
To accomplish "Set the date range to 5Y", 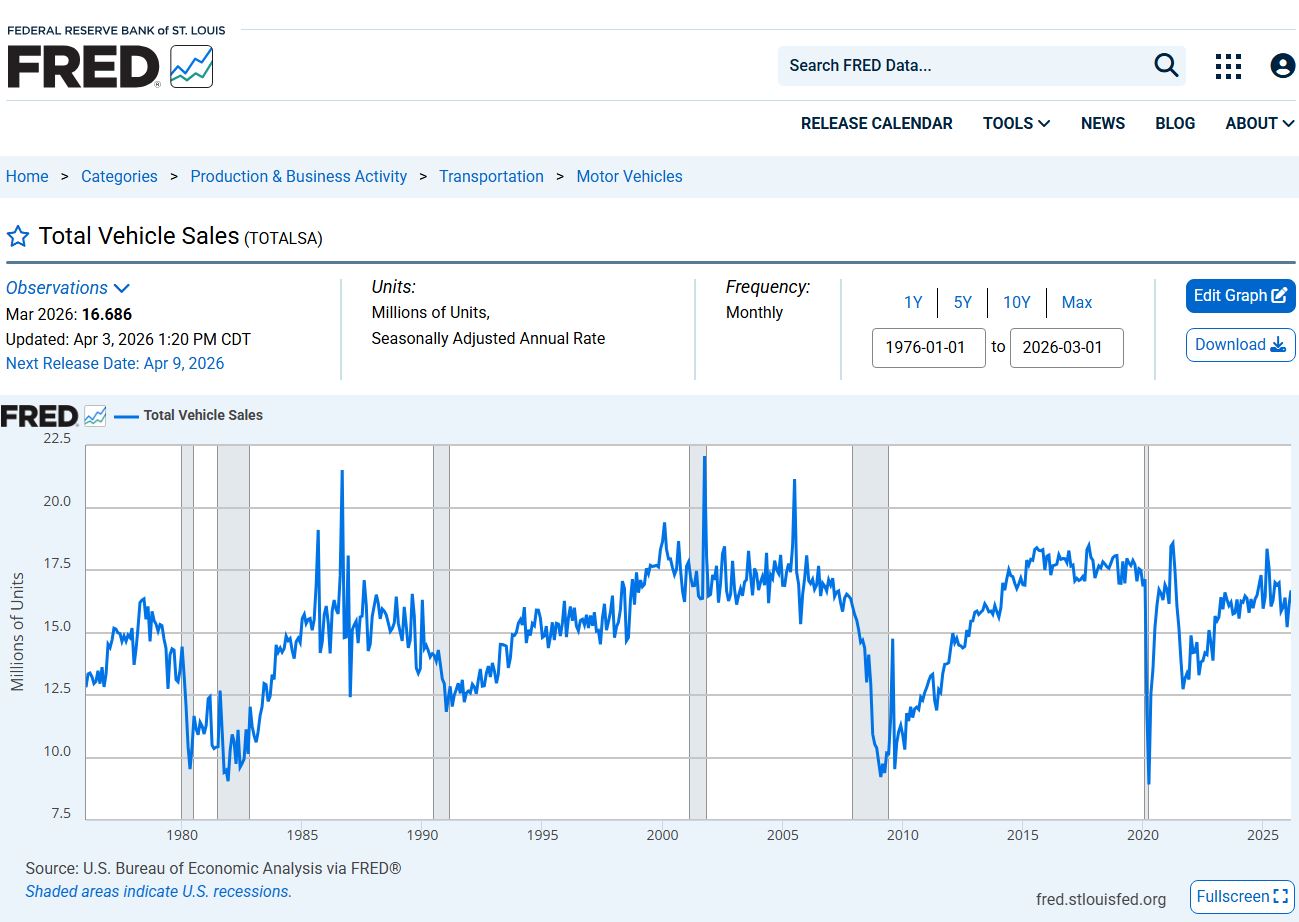I will click(x=962, y=302).
